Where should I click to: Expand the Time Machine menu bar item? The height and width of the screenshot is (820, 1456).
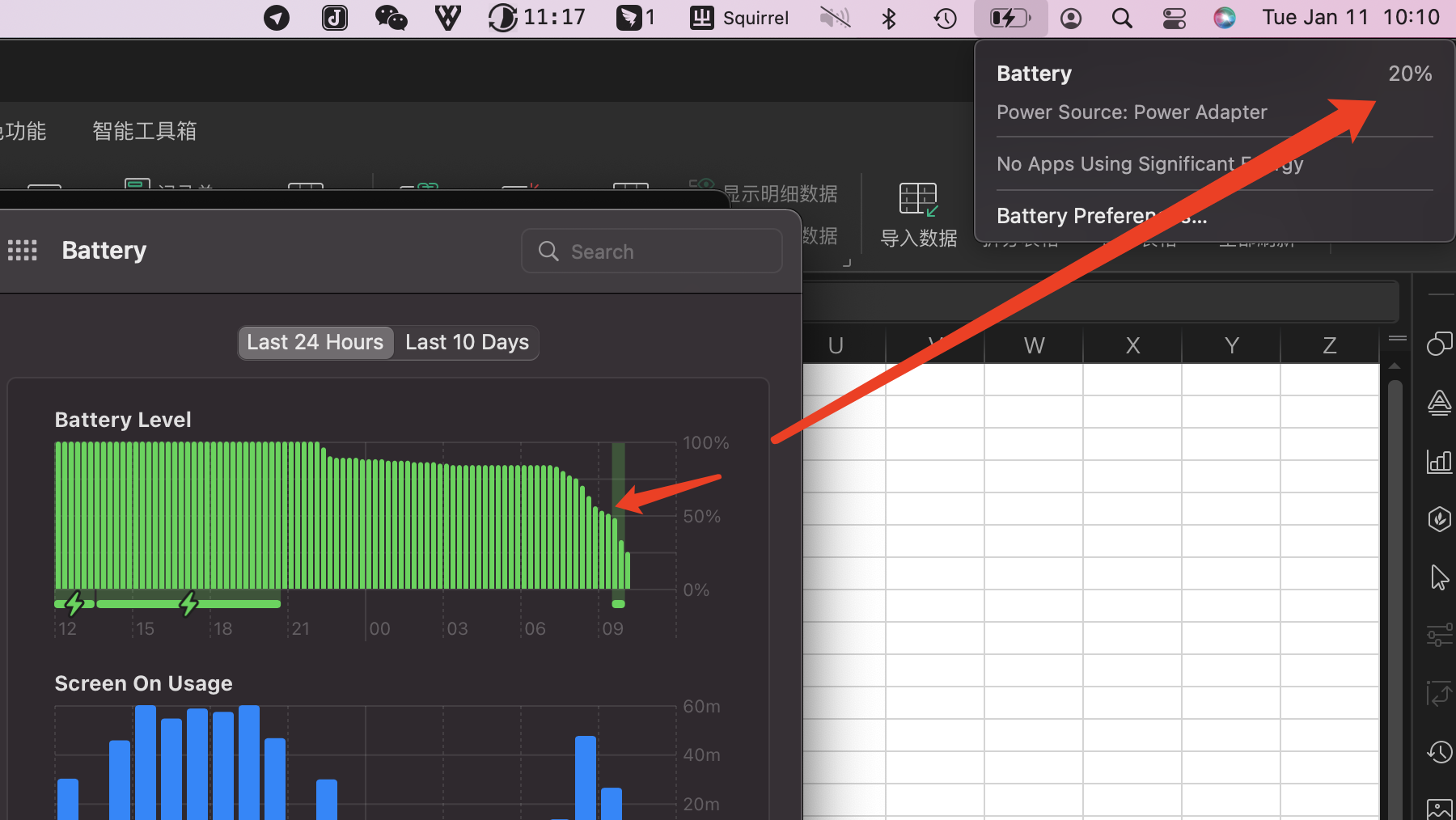[x=945, y=18]
